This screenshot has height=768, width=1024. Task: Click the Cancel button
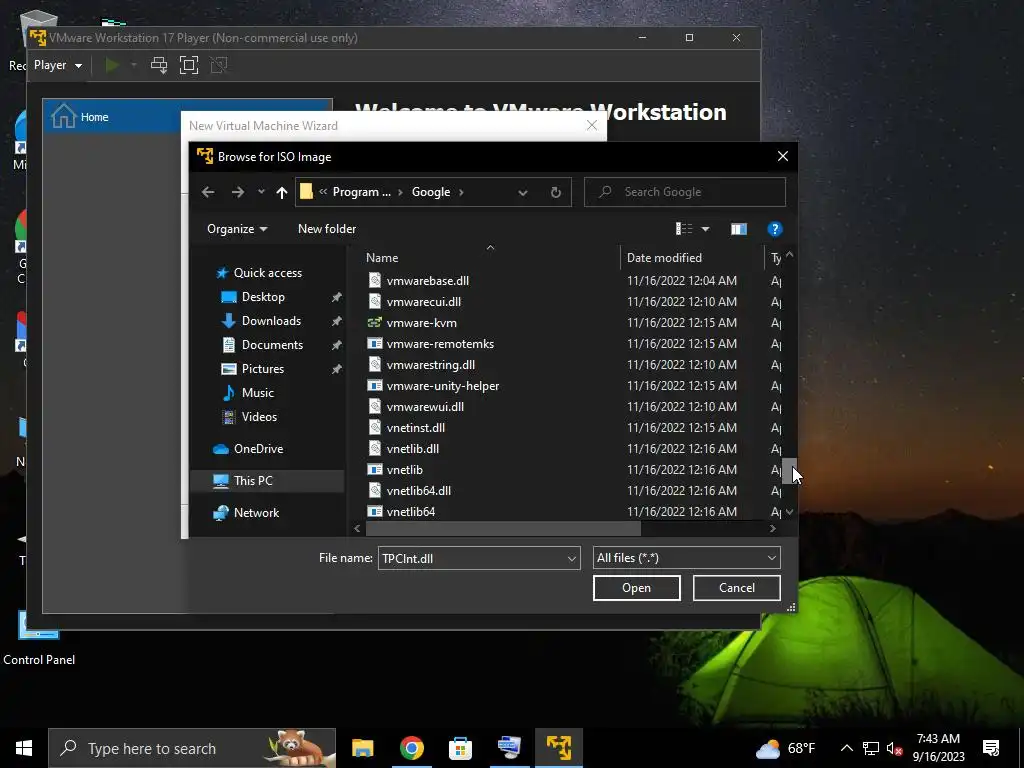coord(737,588)
